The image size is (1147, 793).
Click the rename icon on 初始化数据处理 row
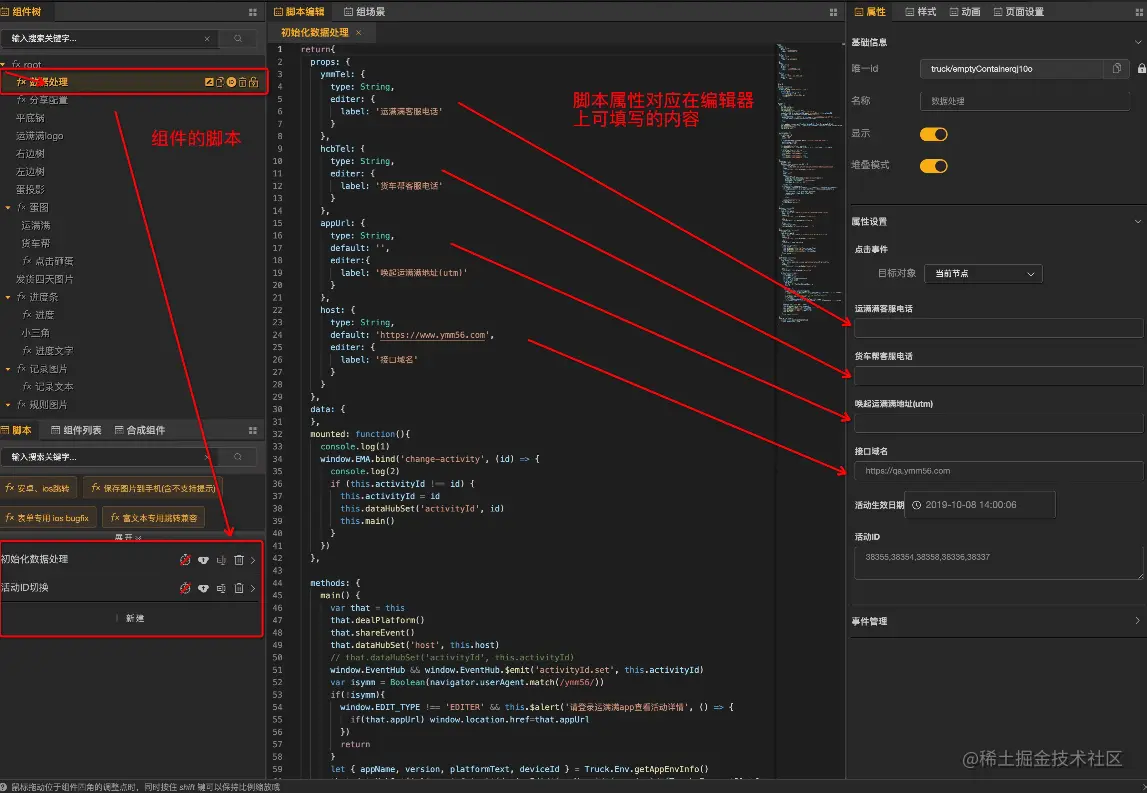[221, 560]
